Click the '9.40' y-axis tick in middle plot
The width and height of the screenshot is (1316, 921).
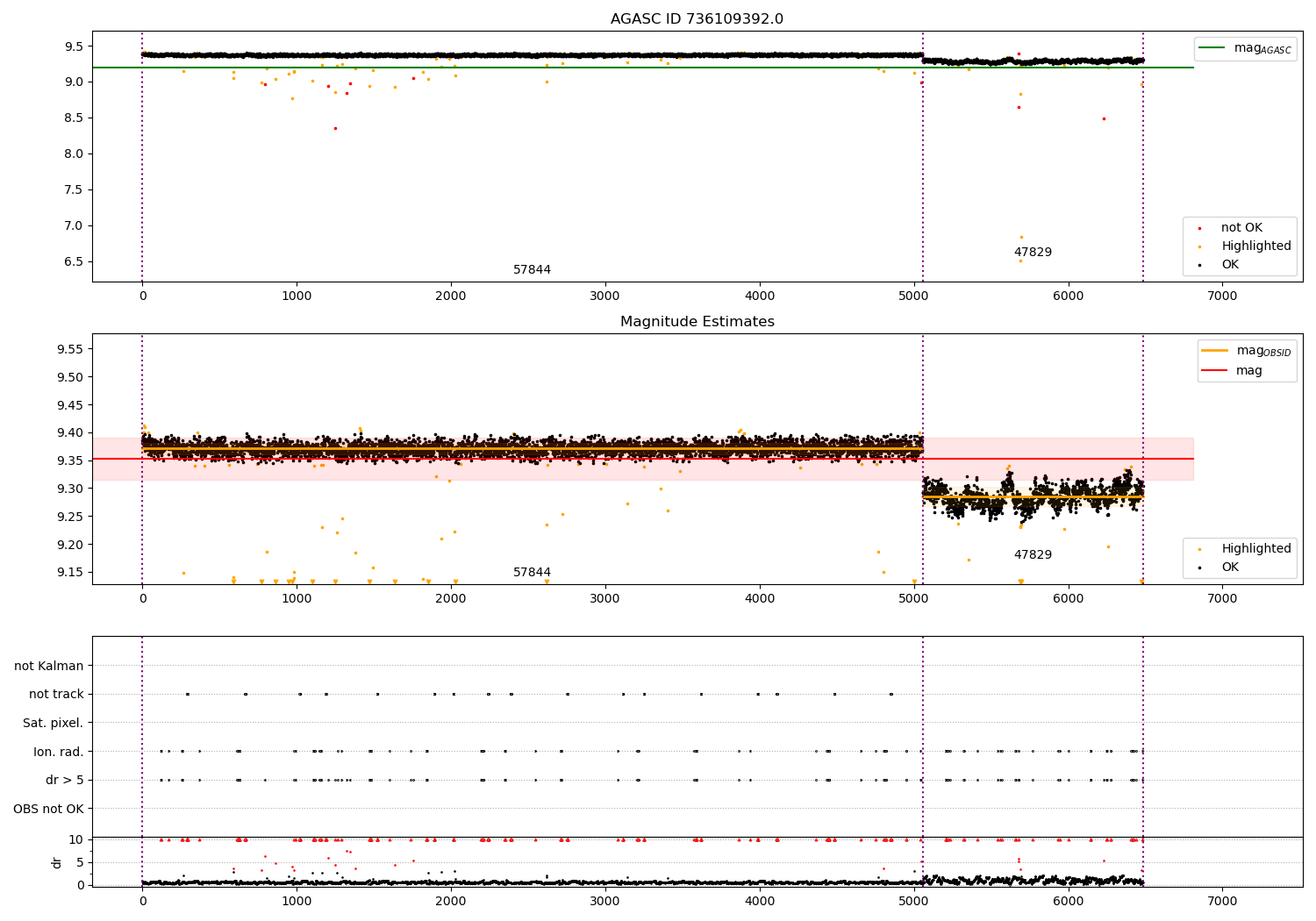pyautogui.click(x=71, y=433)
